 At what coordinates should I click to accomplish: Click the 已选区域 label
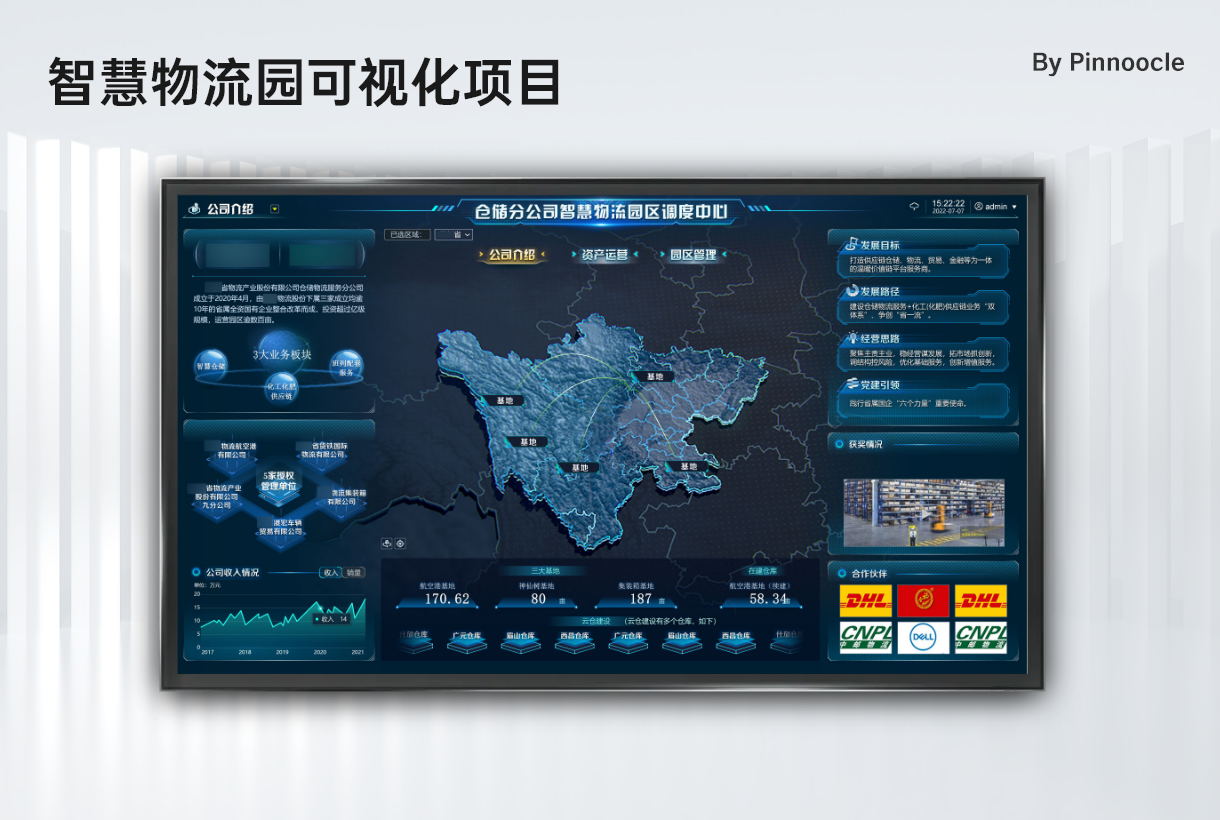pyautogui.click(x=407, y=235)
